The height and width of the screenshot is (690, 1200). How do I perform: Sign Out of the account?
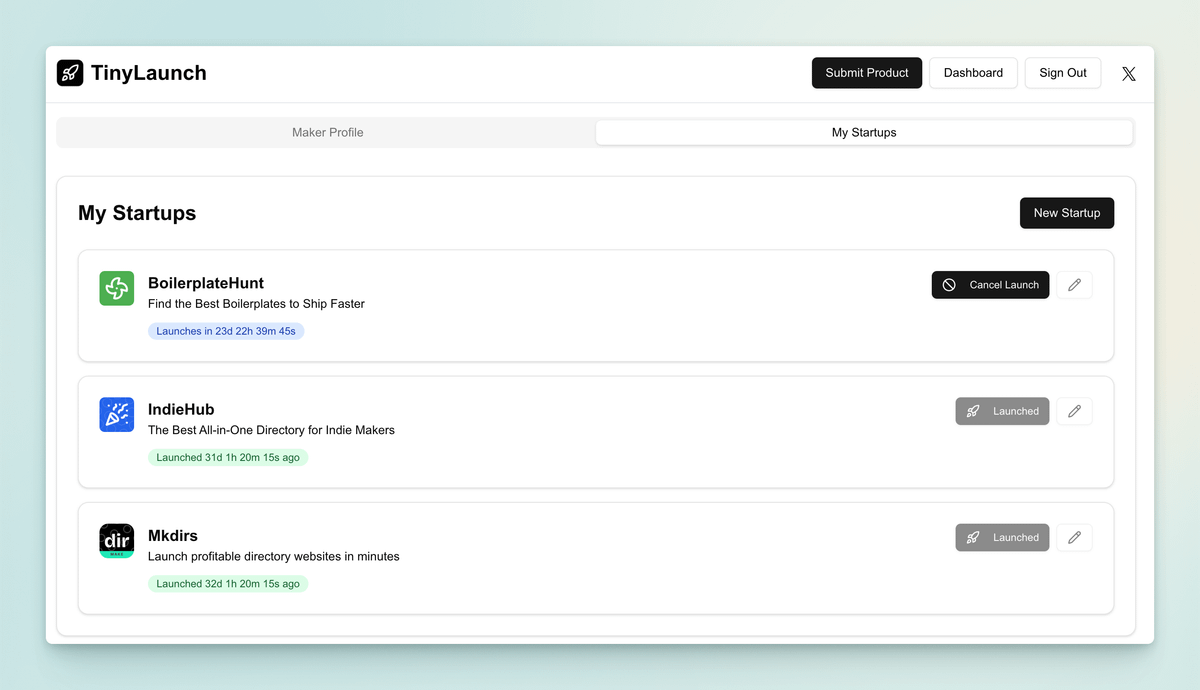pyautogui.click(x=1062, y=73)
